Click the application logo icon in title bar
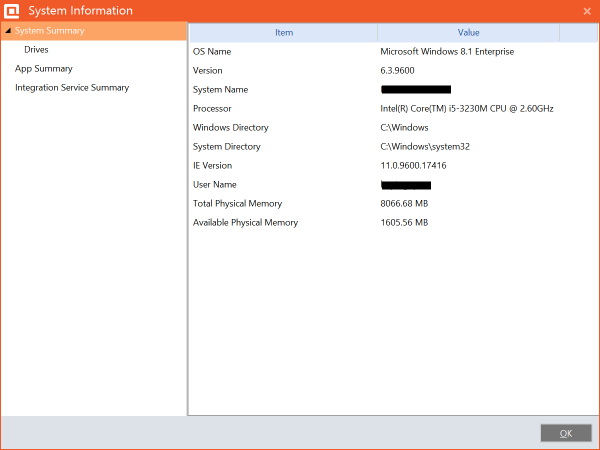600x450 pixels. [11, 11]
